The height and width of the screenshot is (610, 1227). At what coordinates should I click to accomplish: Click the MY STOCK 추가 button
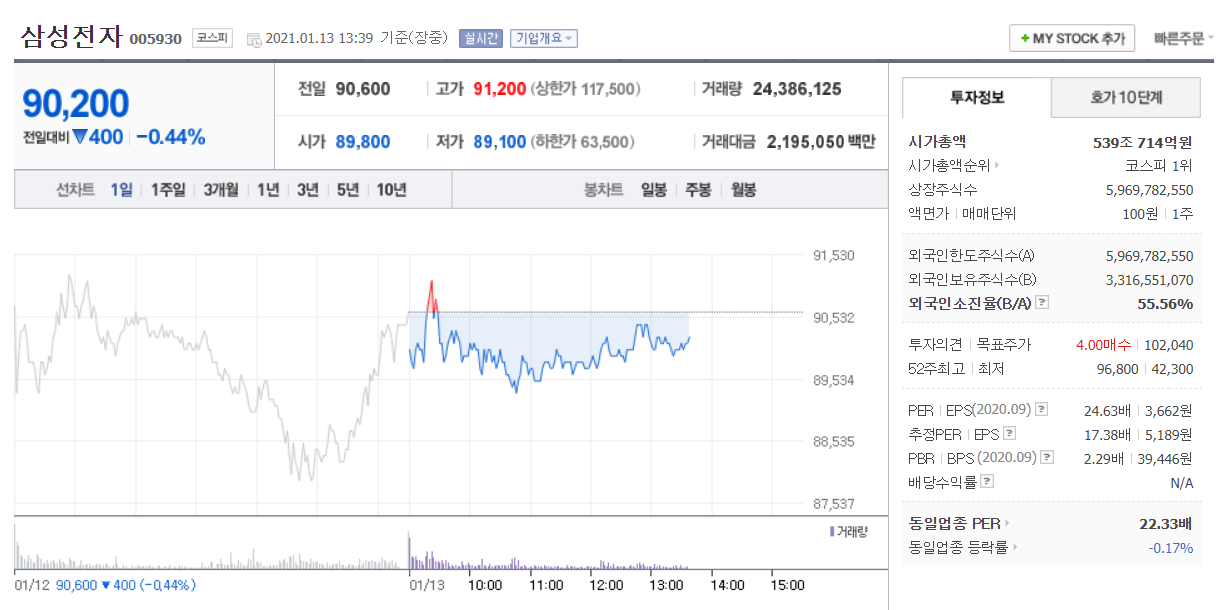tap(1072, 39)
